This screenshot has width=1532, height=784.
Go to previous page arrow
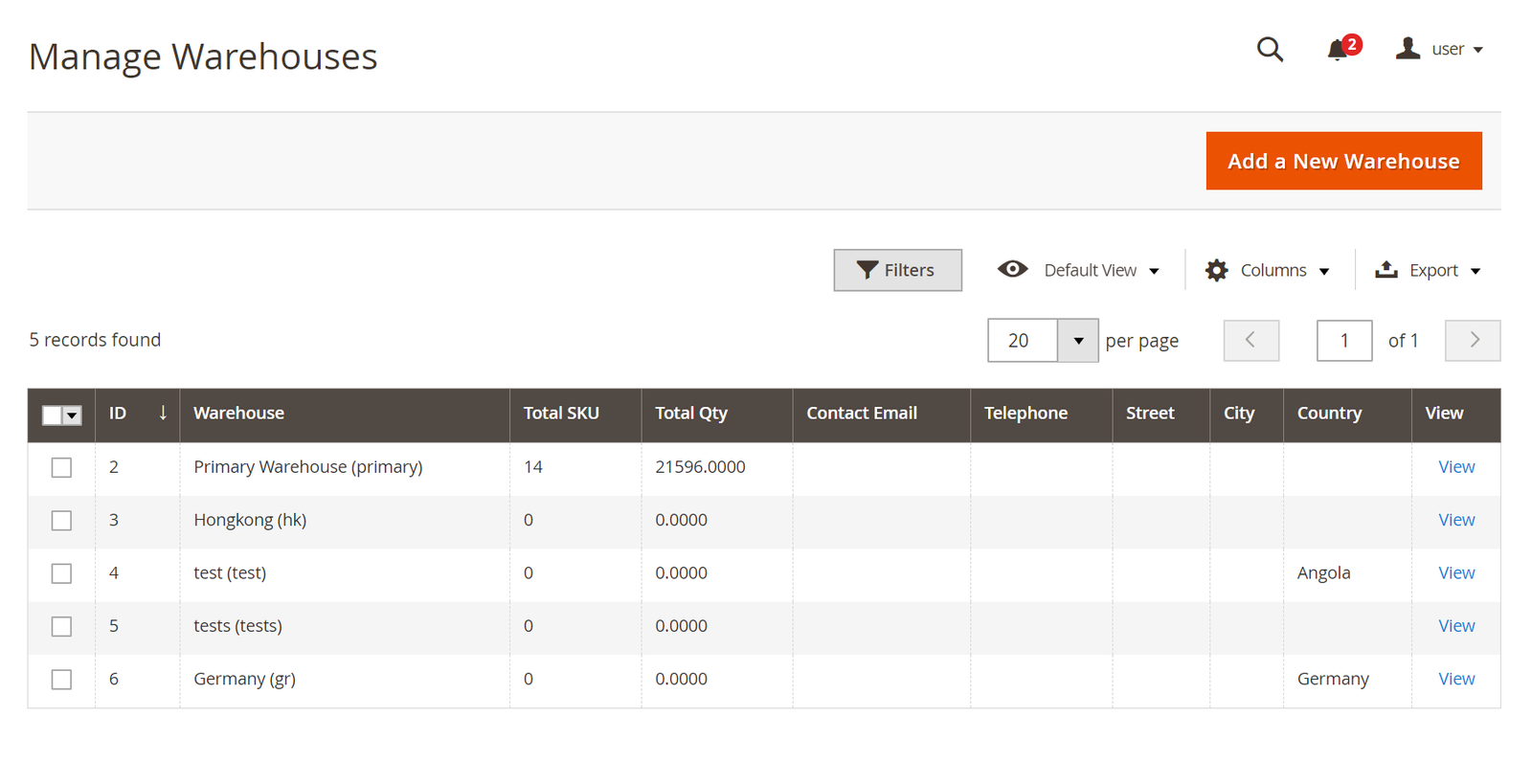[x=1250, y=341]
